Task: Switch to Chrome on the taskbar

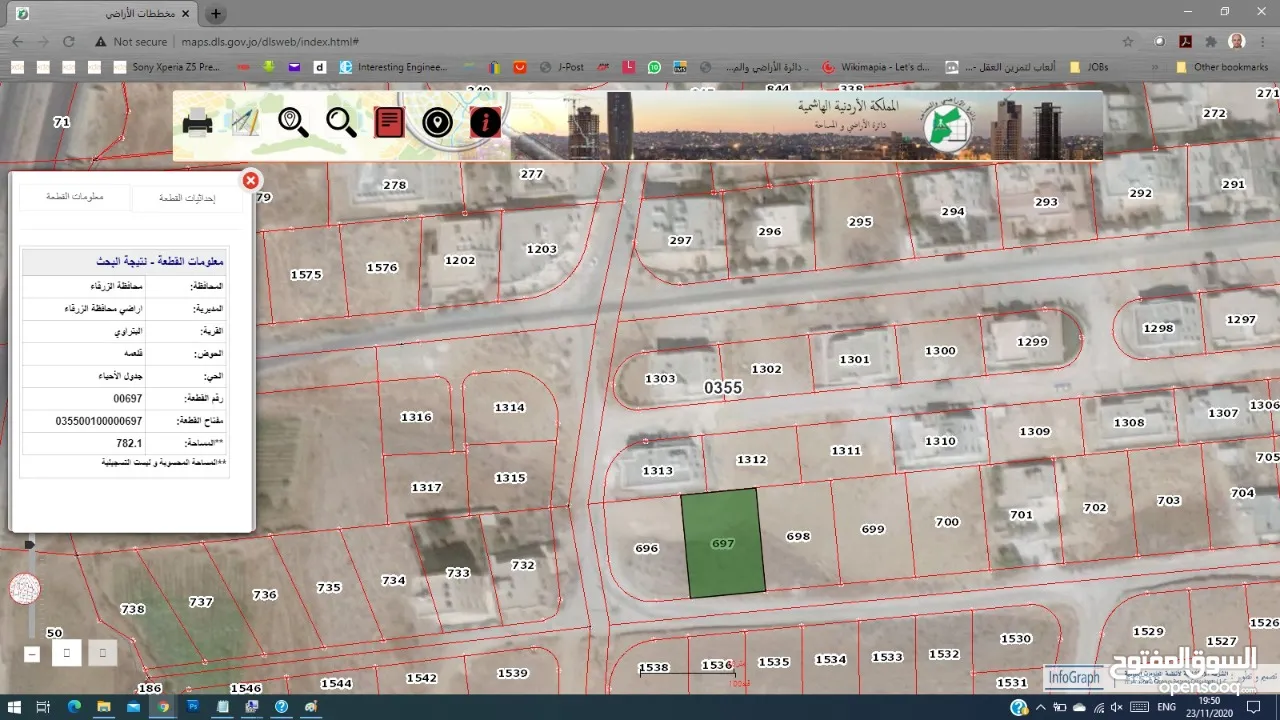Action: (x=163, y=707)
